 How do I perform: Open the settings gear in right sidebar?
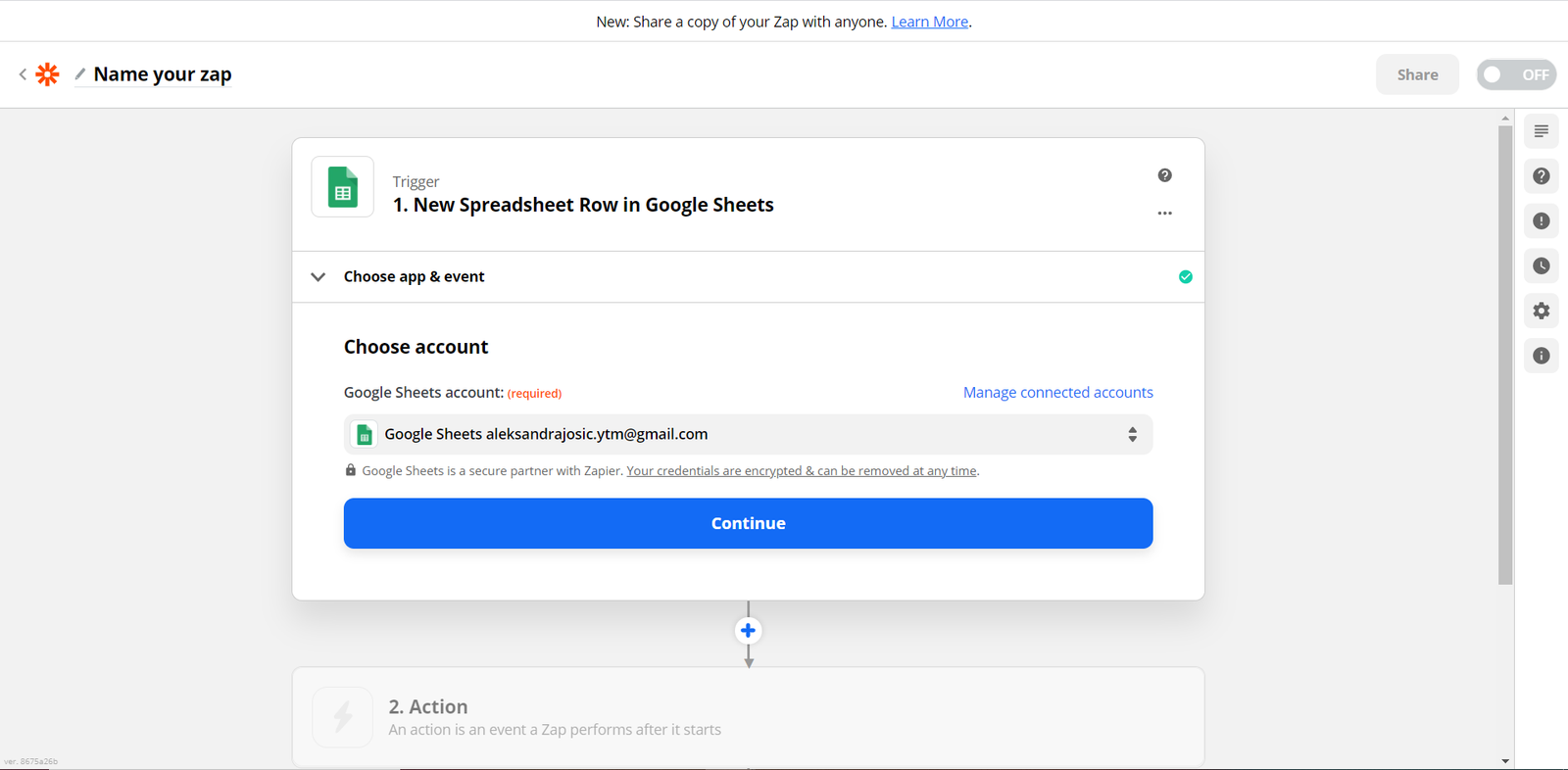[x=1541, y=311]
